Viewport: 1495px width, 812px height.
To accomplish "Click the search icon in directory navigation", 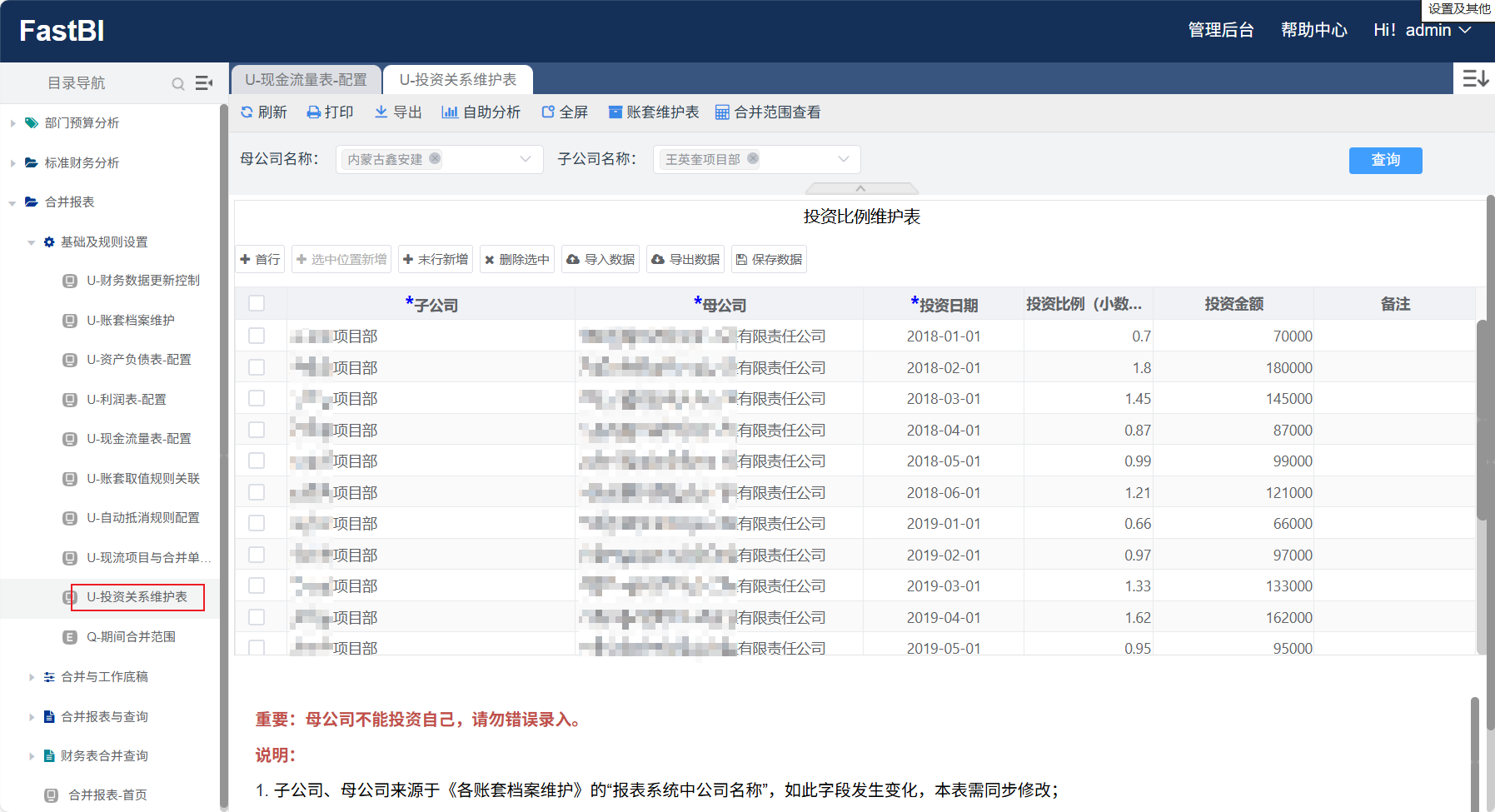I will coord(177,83).
